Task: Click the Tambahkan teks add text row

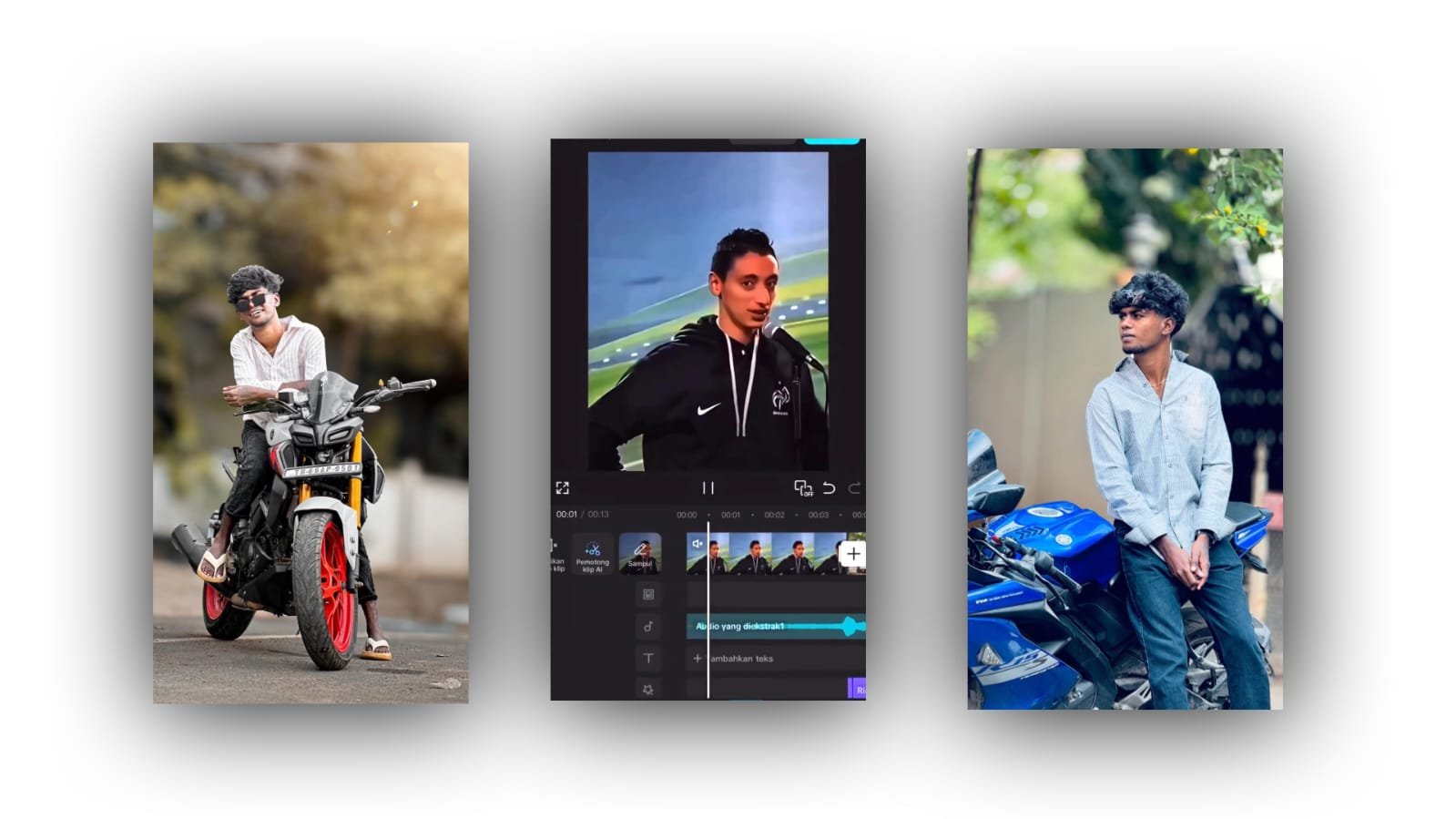Action: (x=739, y=658)
